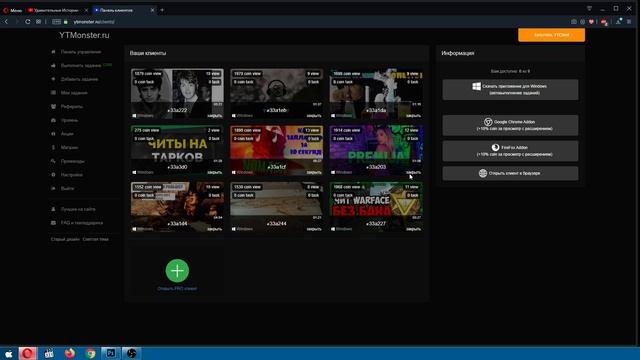Click 'Выйти' to log out
640x360 pixels.
click(67, 189)
